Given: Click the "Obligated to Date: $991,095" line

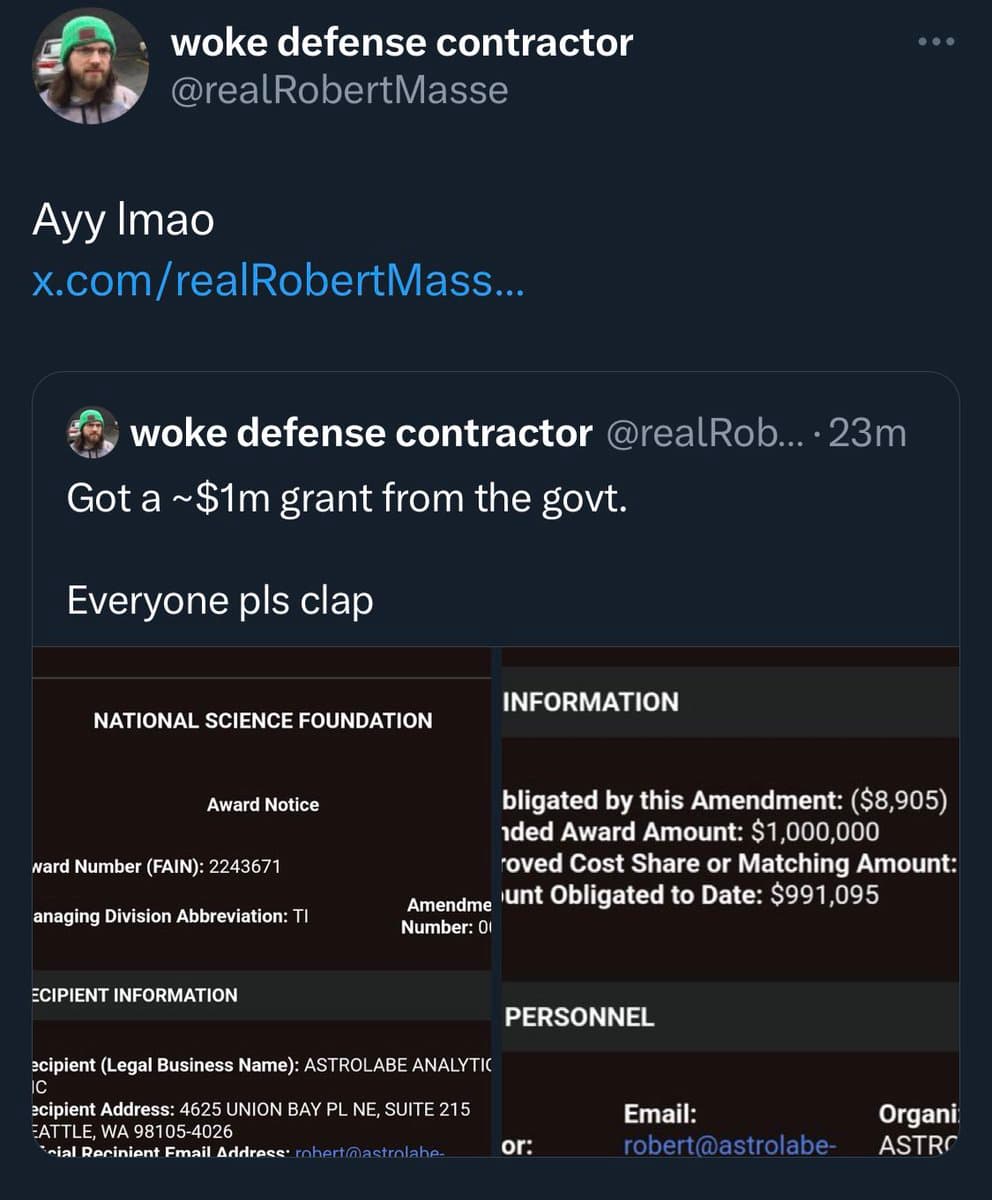Looking at the screenshot, I should point(692,894).
